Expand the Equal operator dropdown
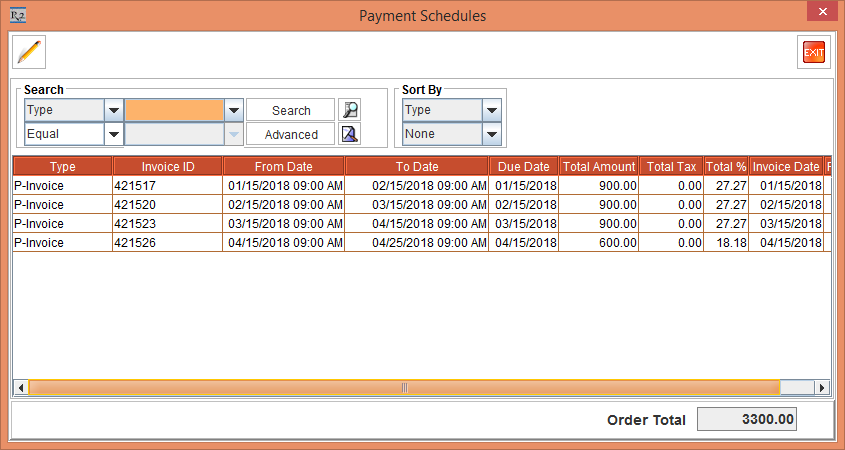 (113, 134)
